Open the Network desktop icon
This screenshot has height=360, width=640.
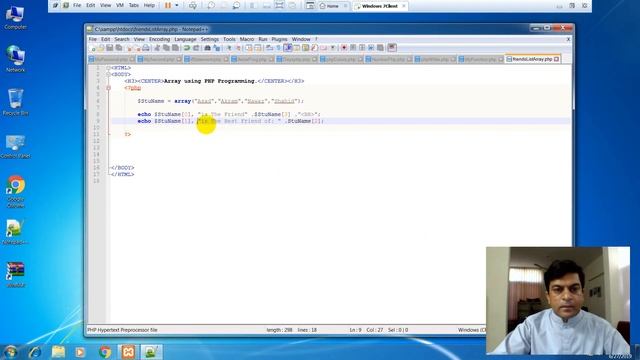[x=16, y=59]
